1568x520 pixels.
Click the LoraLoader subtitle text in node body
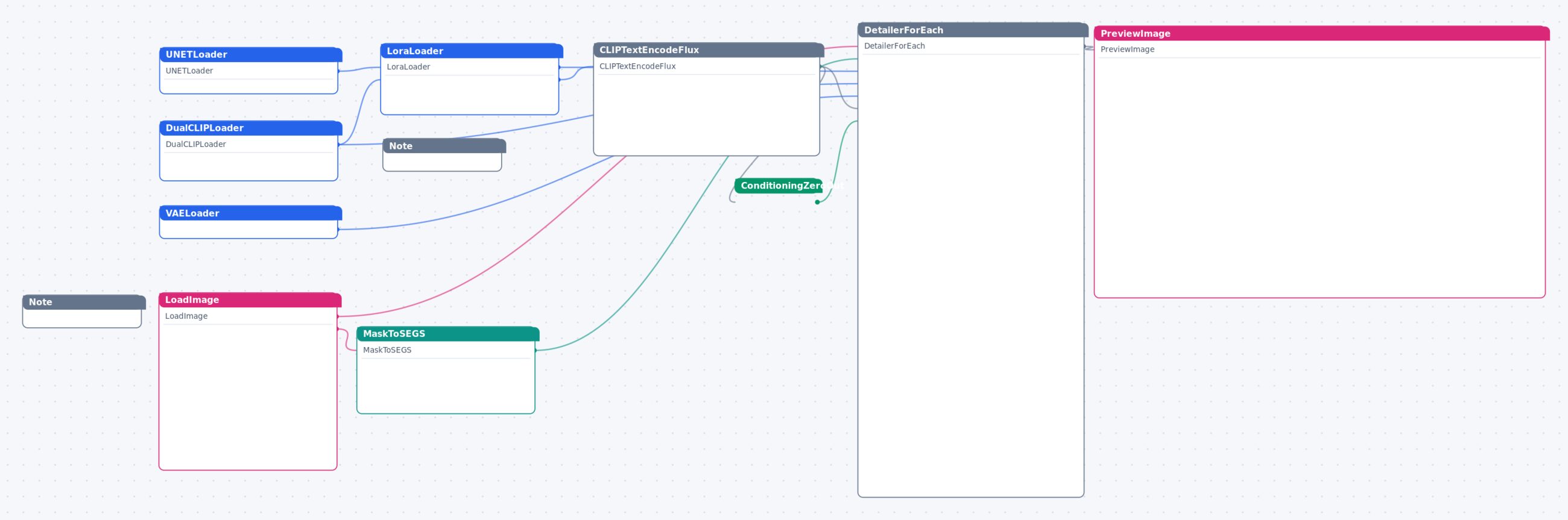pos(408,67)
